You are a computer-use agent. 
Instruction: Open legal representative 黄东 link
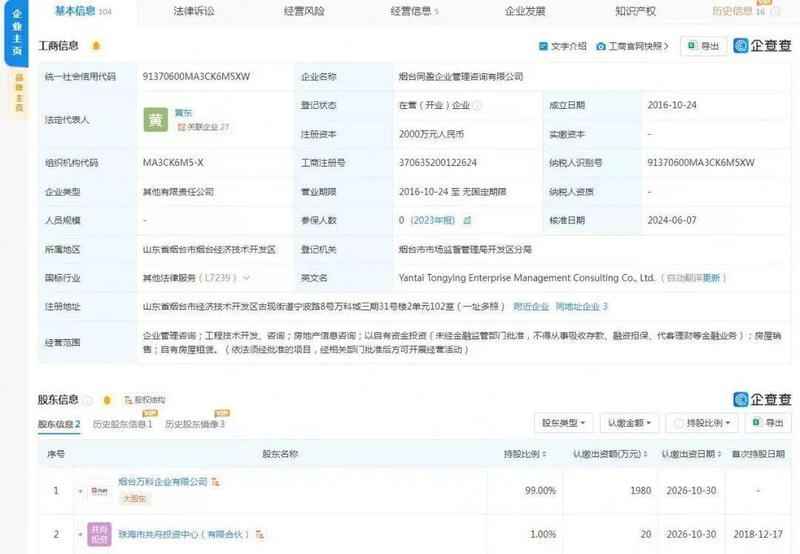(183, 113)
